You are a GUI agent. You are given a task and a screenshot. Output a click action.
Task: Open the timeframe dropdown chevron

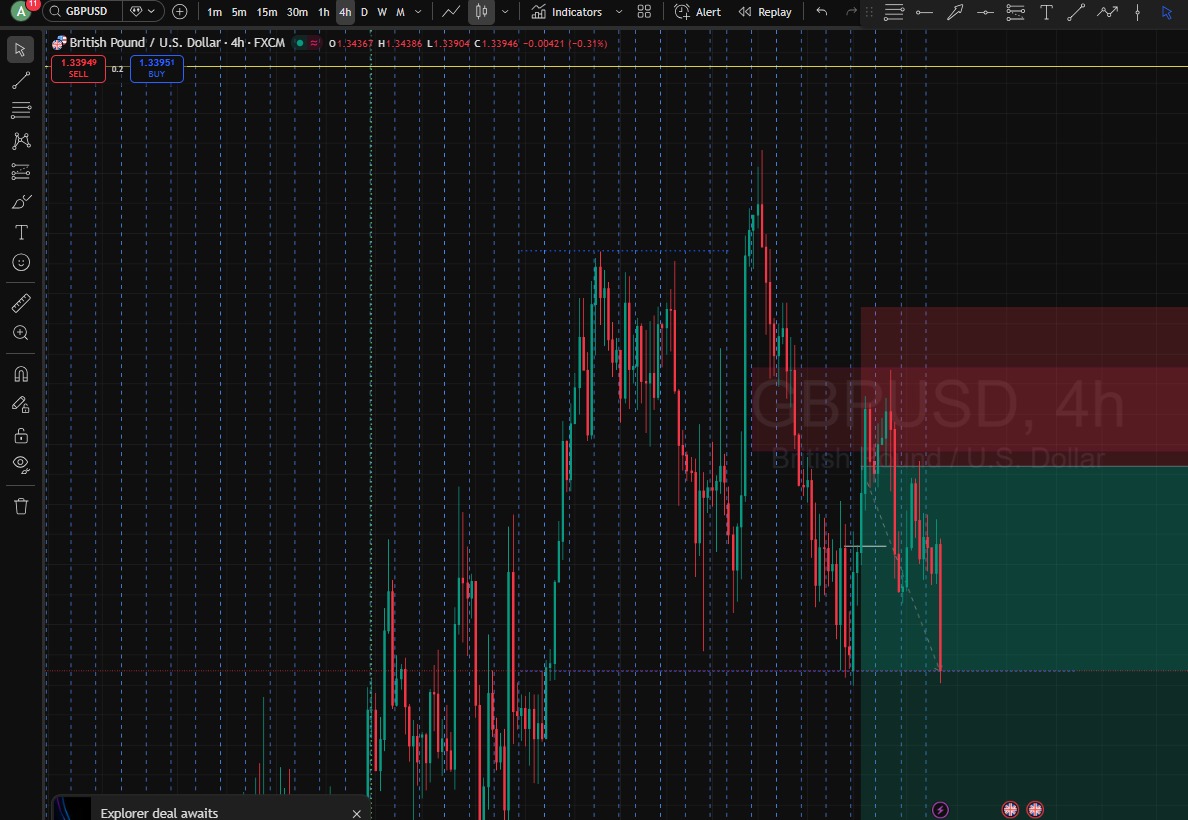417,12
